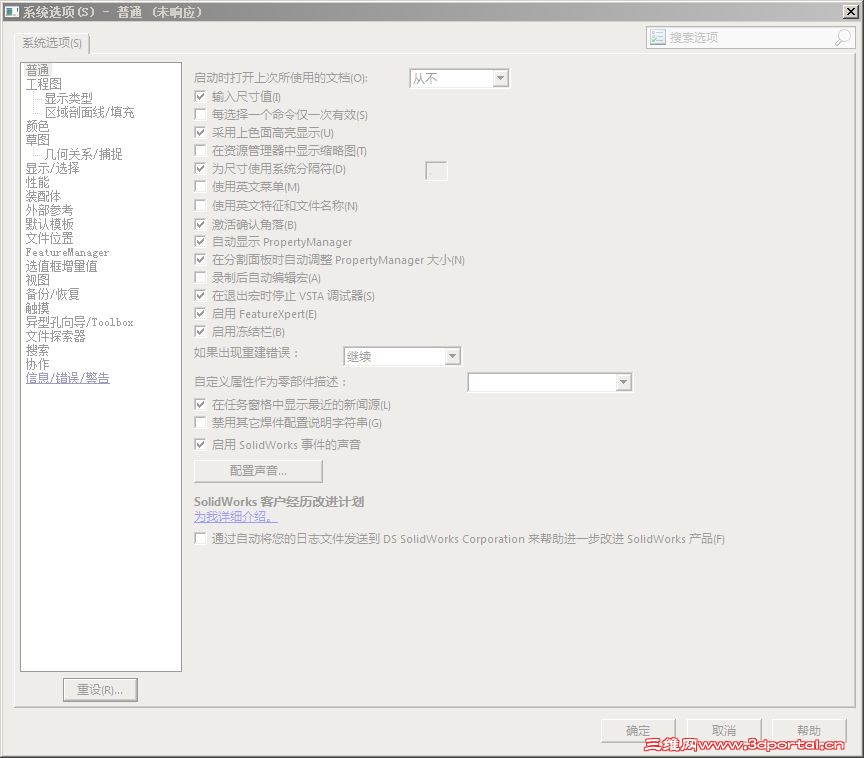
Task: Toggle 在任务窗格中显示最近的新闻源 checkbox
Action: [x=200, y=405]
